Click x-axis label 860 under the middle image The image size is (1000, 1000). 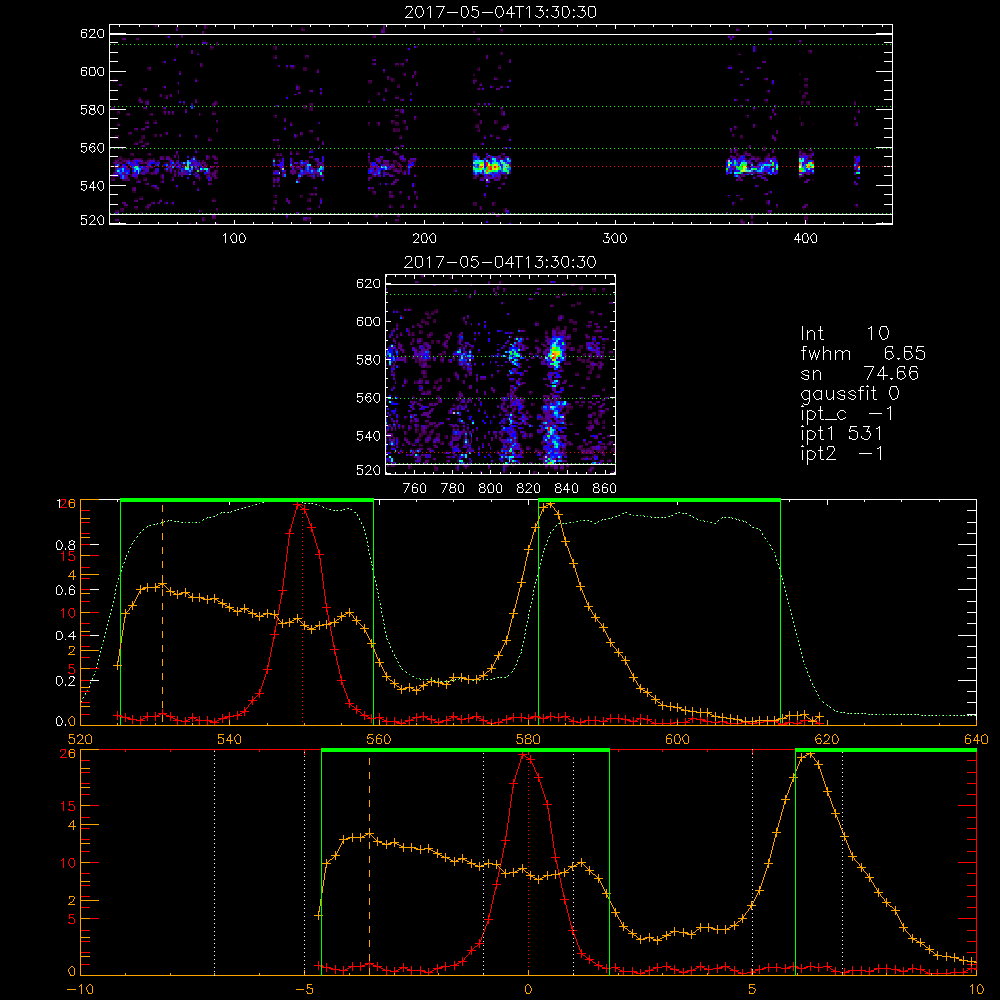click(605, 489)
